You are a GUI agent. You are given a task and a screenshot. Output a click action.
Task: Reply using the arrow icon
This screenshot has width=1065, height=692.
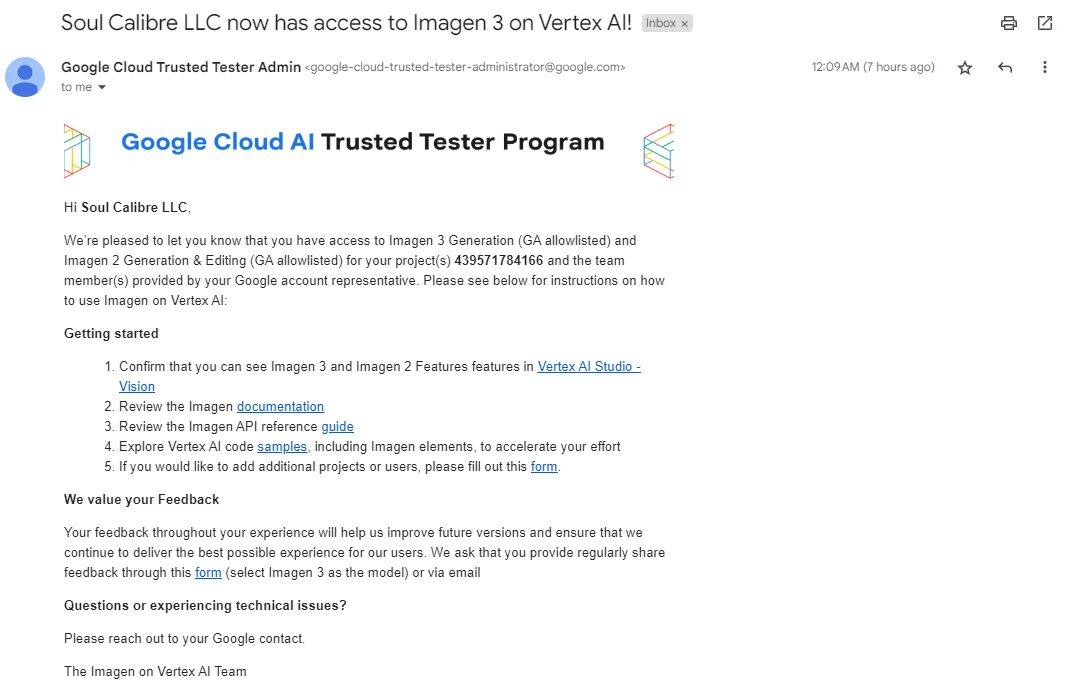tap(1005, 67)
